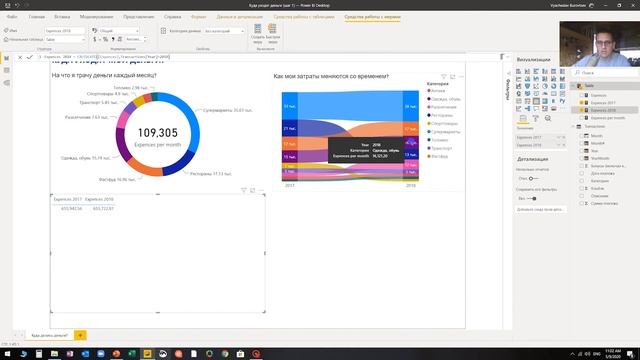This screenshot has height=360, width=640.
Task: Click the DAX formula bar text
Action: (107, 57)
